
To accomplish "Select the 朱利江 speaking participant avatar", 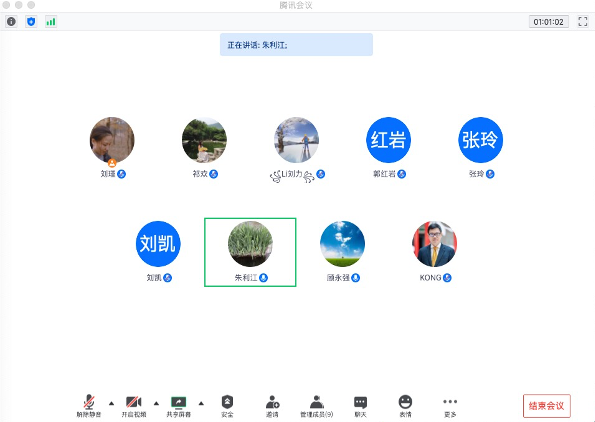I will 250,244.
